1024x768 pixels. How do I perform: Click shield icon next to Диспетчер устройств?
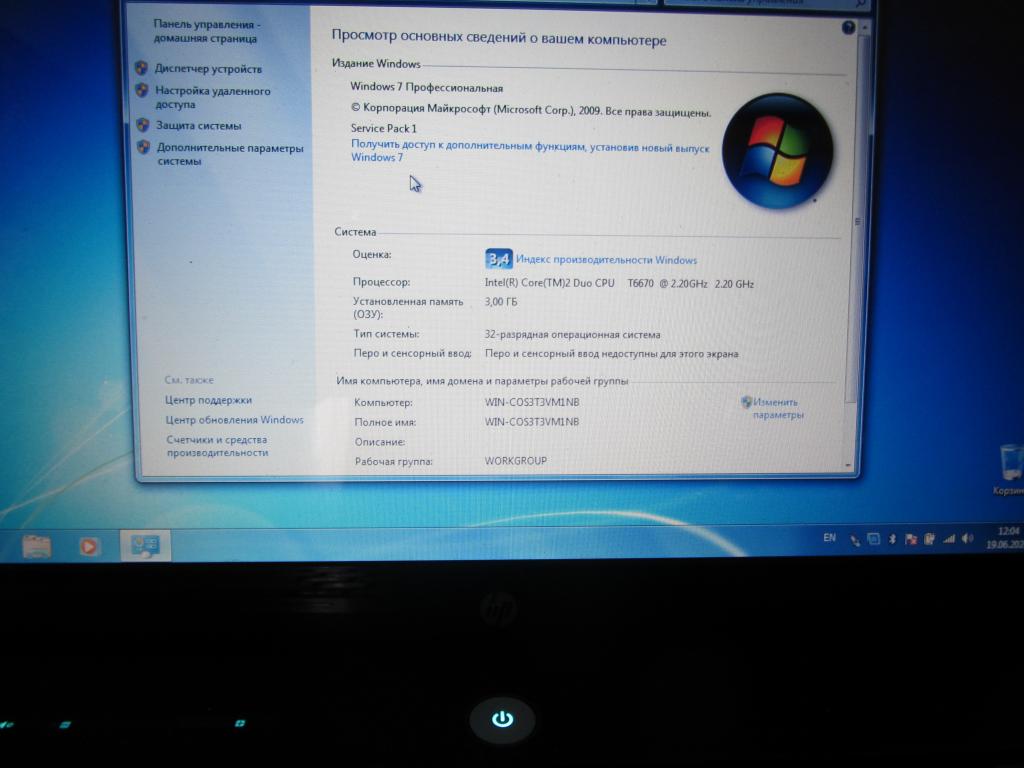coord(141,67)
